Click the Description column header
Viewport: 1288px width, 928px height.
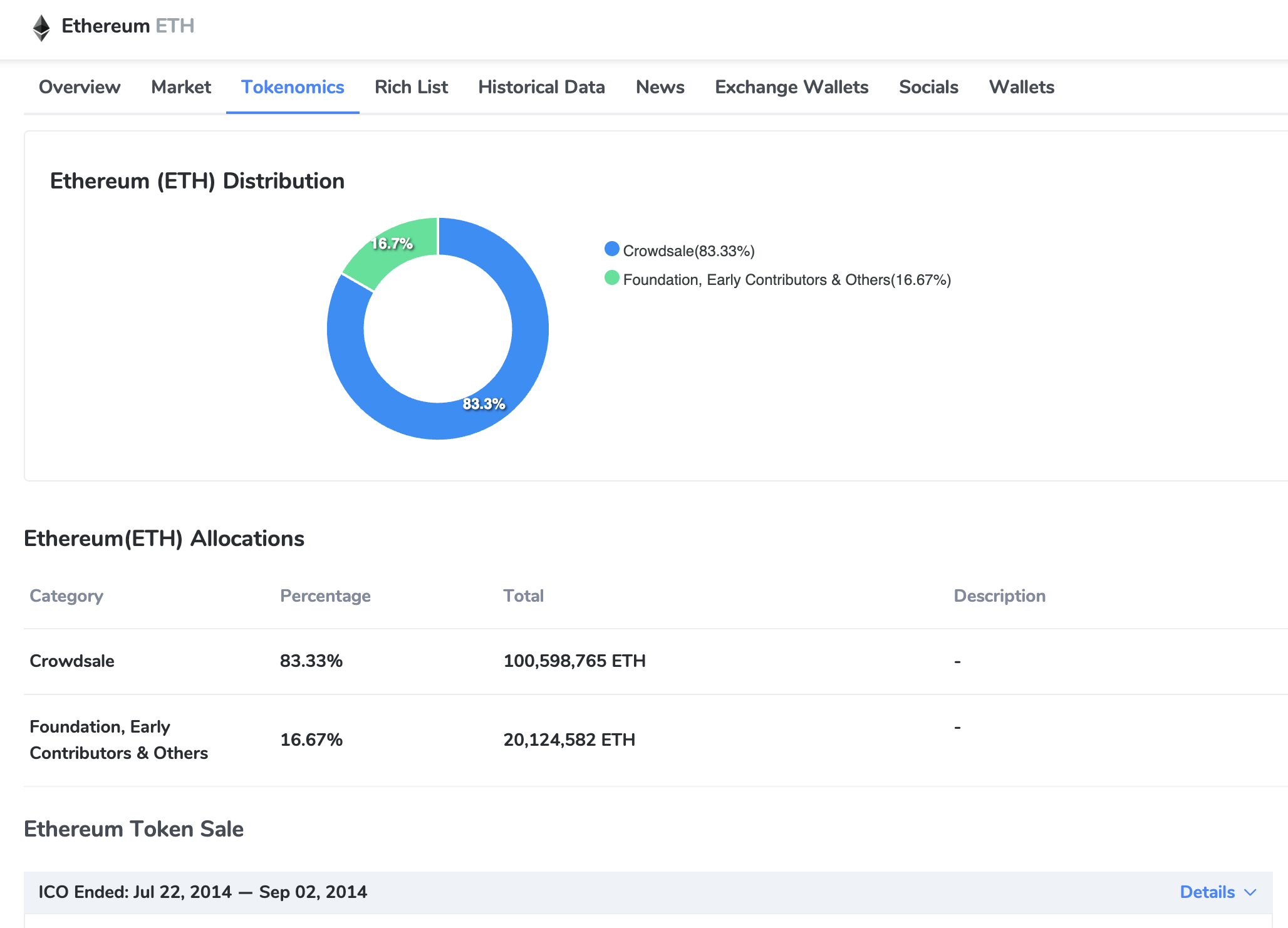click(999, 596)
